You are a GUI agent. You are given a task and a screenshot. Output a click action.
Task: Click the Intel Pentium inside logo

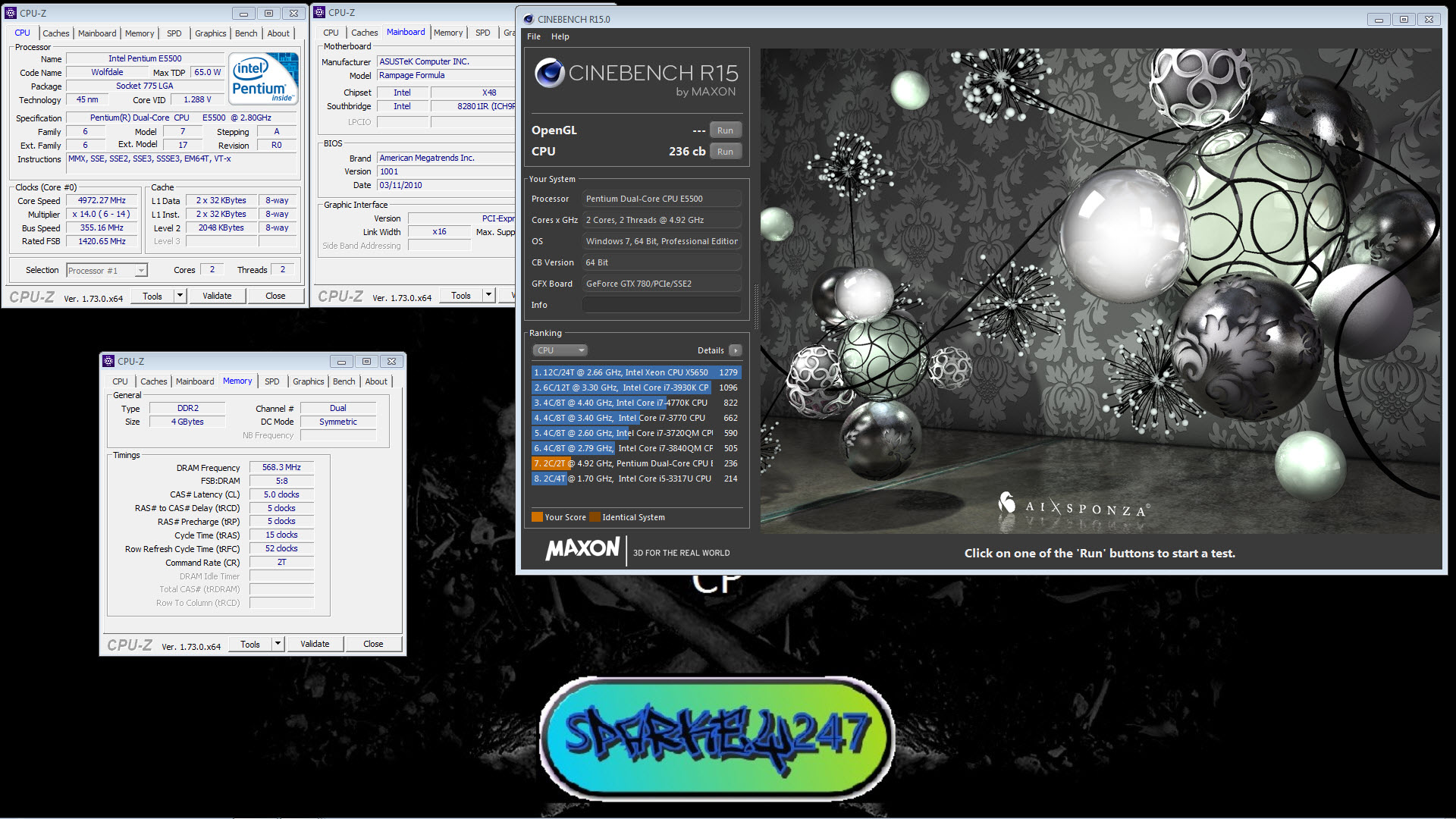tap(263, 79)
